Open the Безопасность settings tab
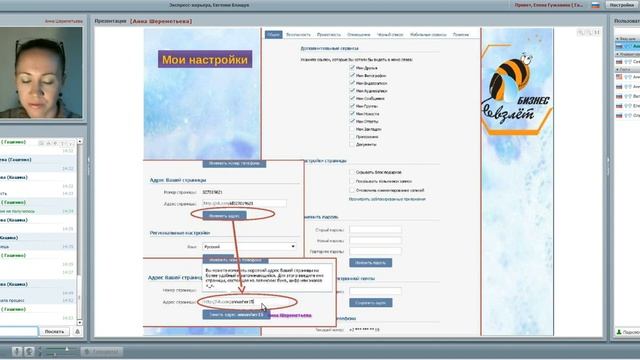 pos(298,35)
